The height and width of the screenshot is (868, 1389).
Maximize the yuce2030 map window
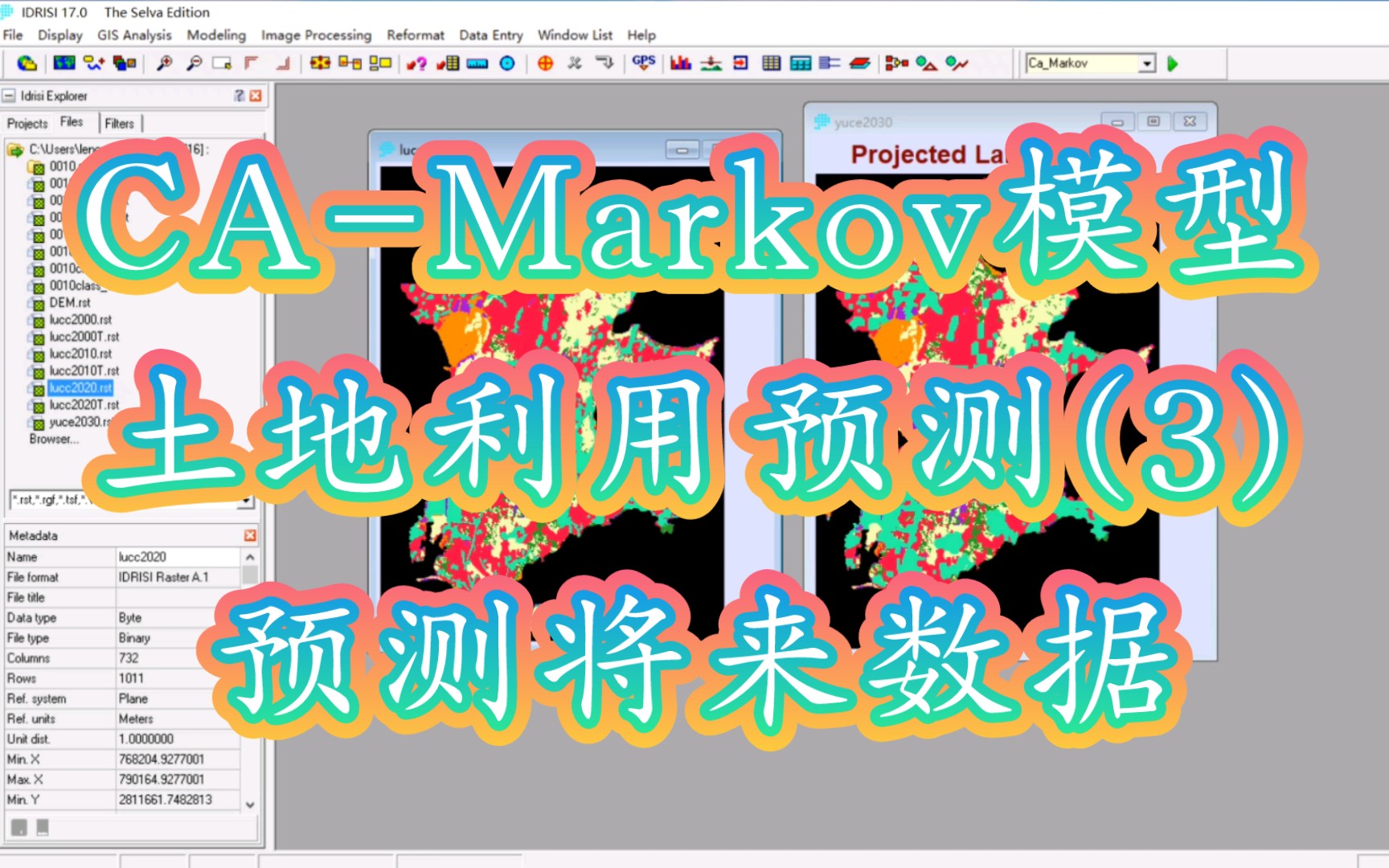[x=1153, y=121]
